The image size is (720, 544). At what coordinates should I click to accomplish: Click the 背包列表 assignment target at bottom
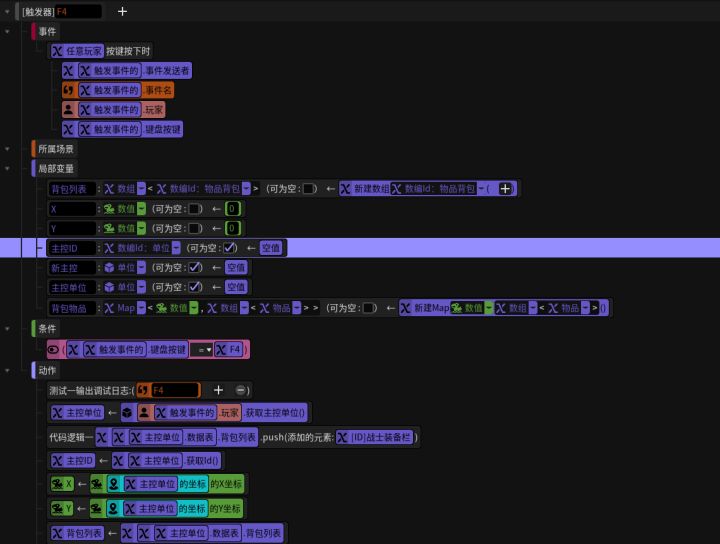coord(77,533)
